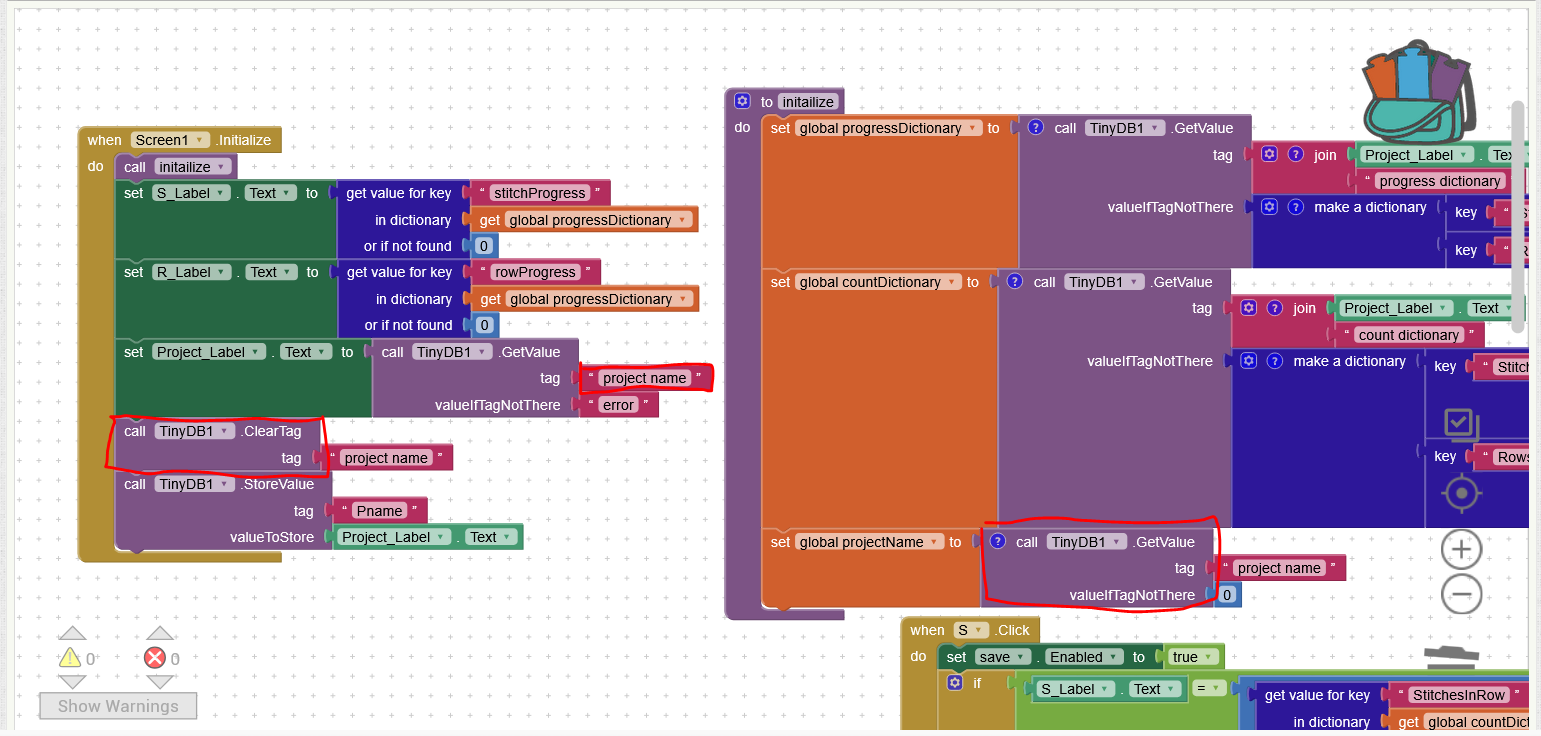Click the vertical workspace scrollbar
Viewport: 1541px width, 736px height.
[x=1517, y=216]
